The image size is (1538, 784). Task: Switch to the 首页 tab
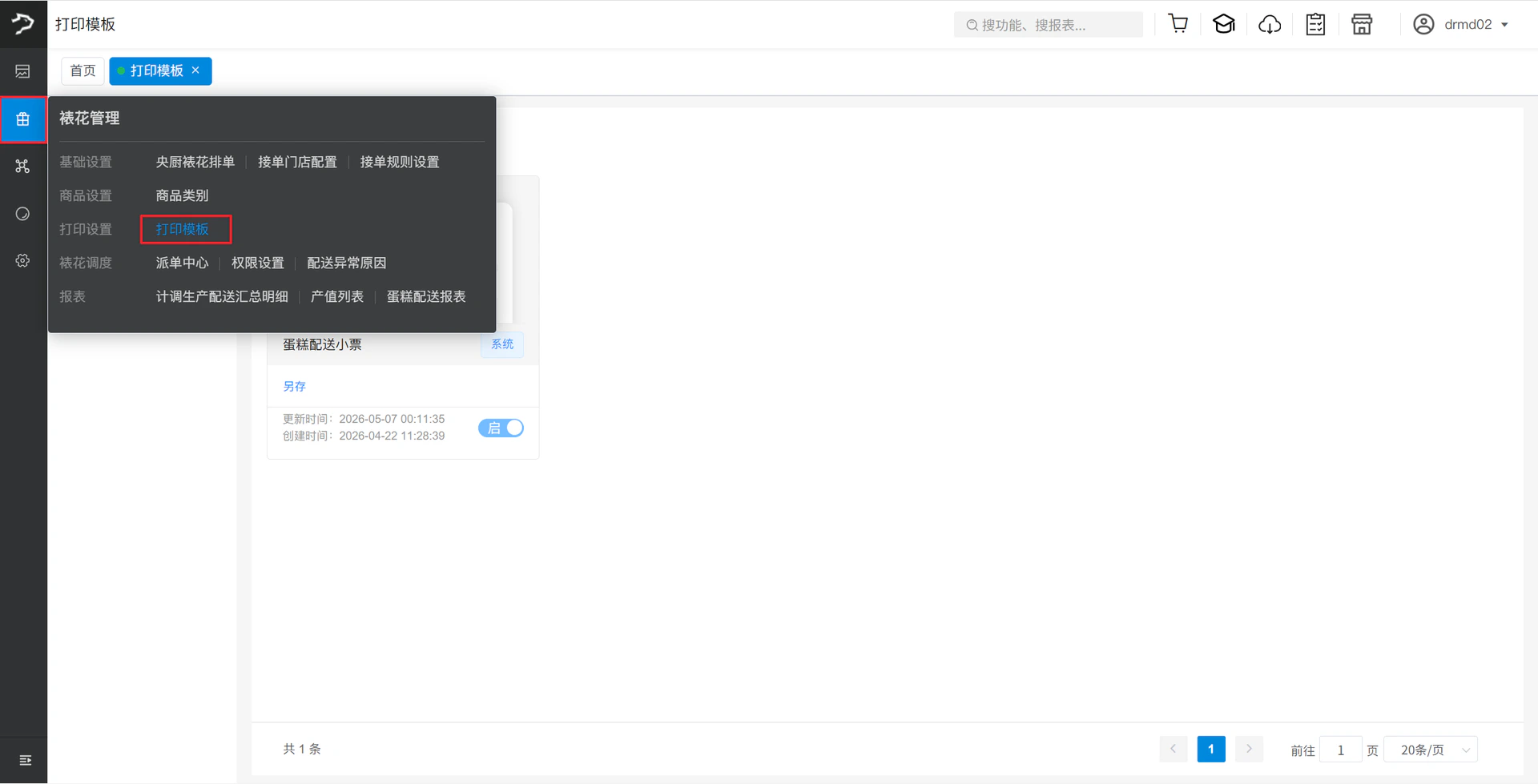tap(83, 70)
